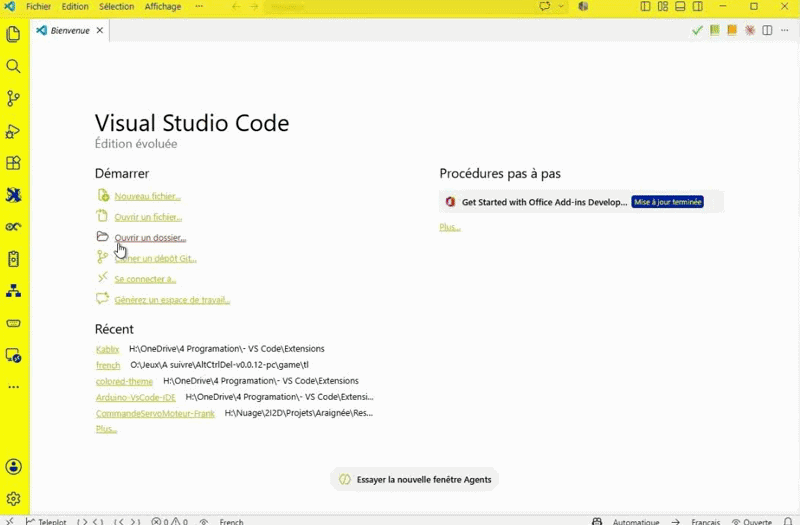Open recent folder CommandeServoMoteur-Frank
Screen dimensions: 800x525
155,413
